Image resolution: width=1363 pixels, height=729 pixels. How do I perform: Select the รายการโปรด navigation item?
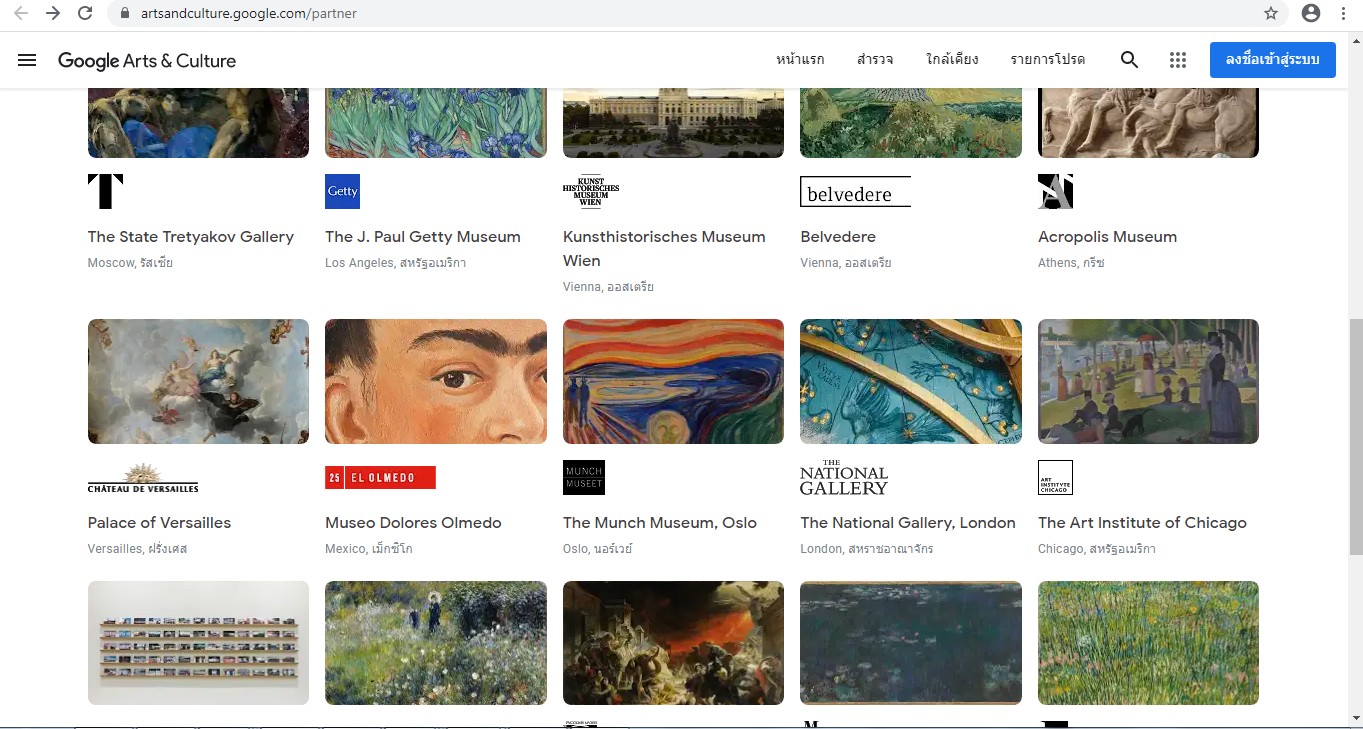pos(1047,60)
